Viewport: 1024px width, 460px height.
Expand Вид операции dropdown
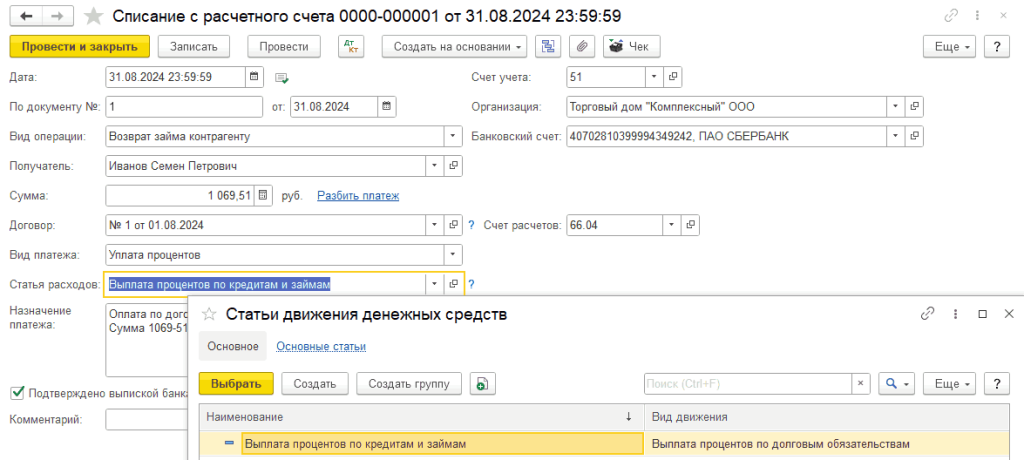453,137
